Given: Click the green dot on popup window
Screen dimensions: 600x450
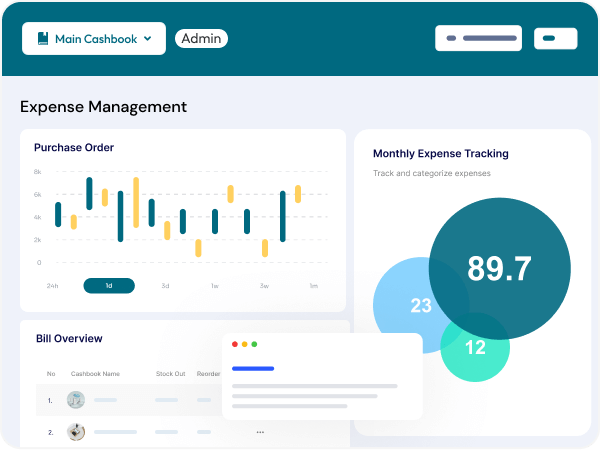Looking at the screenshot, I should tap(254, 344).
